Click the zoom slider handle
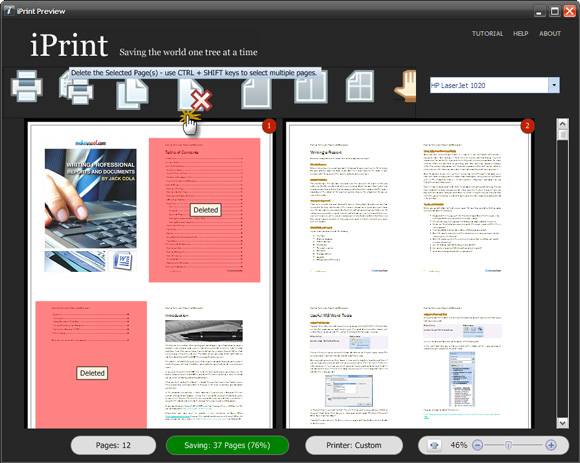 [x=508, y=445]
